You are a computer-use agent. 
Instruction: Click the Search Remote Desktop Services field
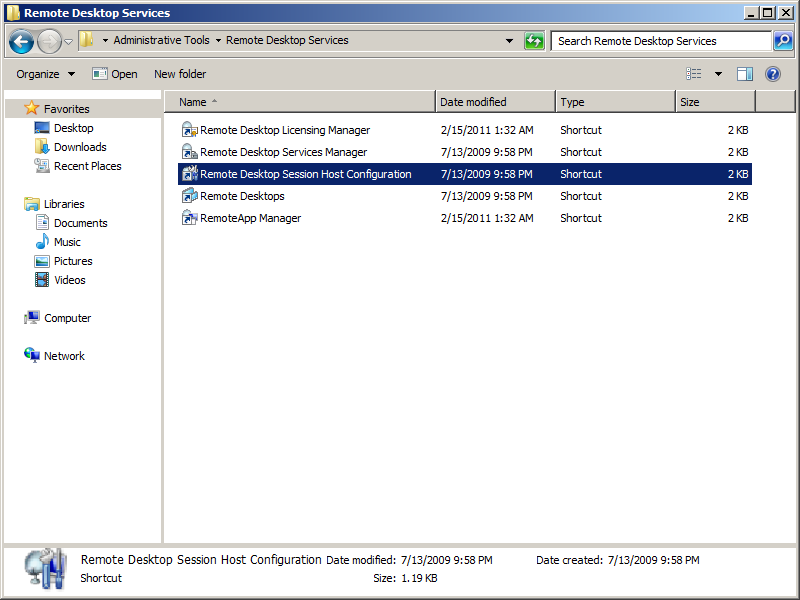tap(658, 41)
